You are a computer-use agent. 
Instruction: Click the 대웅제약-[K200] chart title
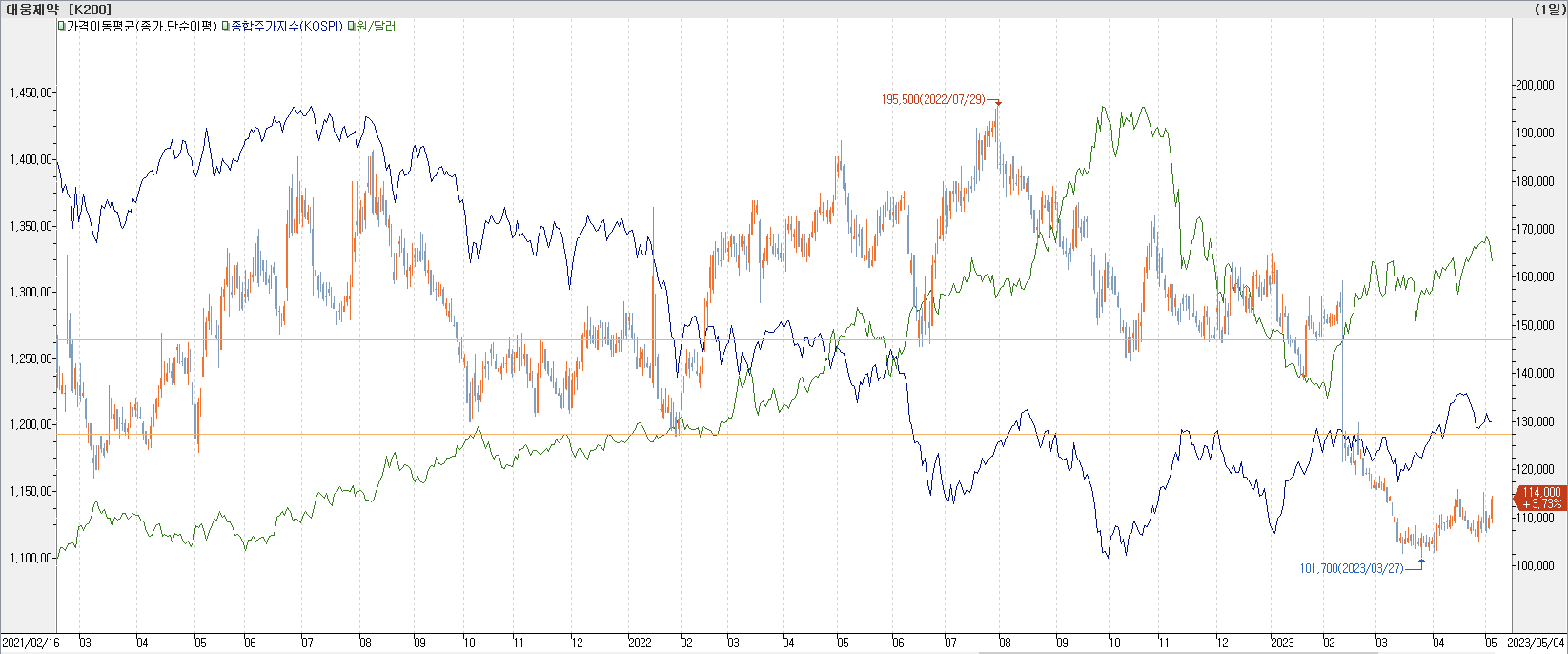click(59, 9)
